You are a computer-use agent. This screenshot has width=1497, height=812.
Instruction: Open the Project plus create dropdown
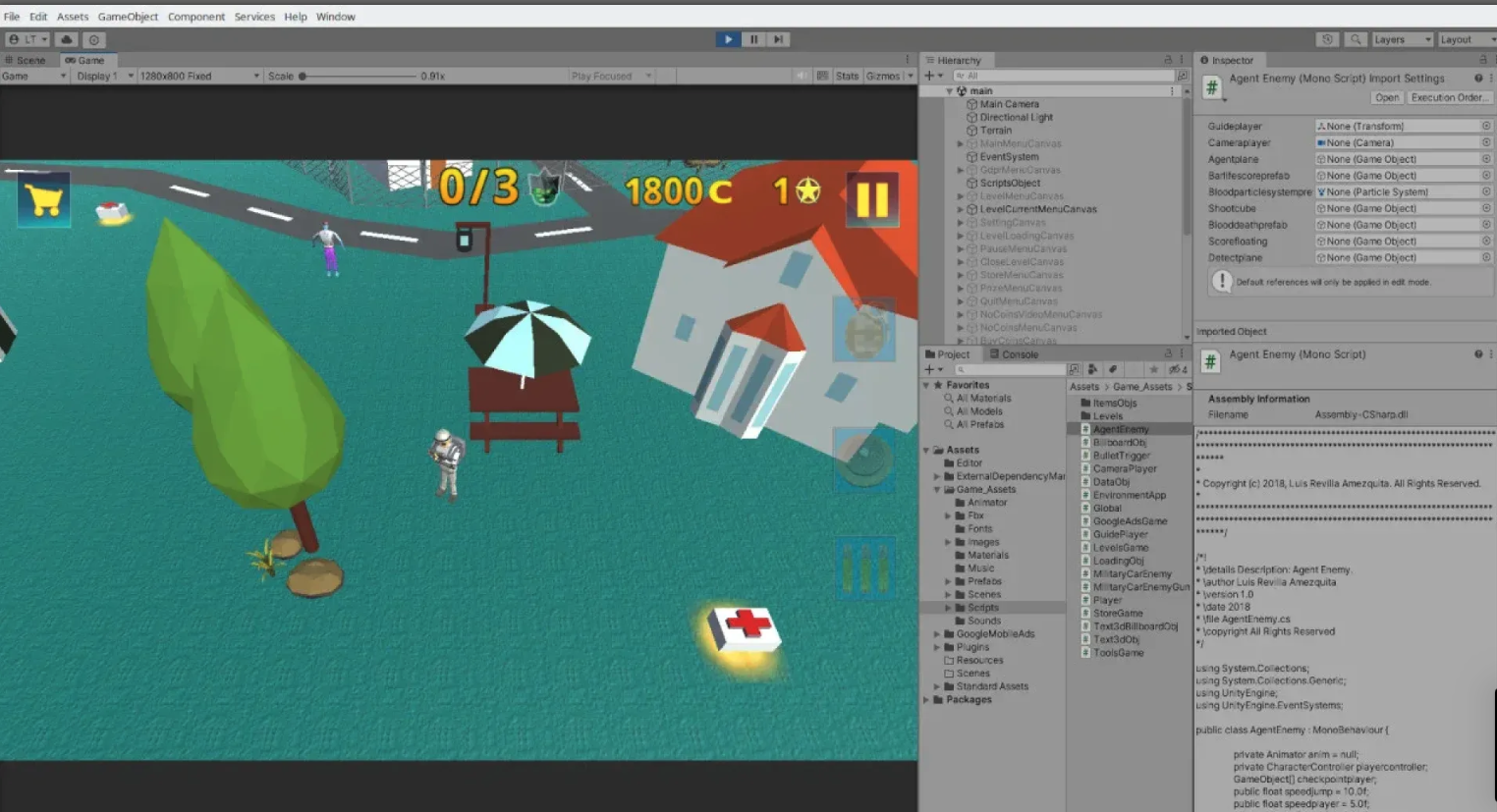click(x=933, y=370)
